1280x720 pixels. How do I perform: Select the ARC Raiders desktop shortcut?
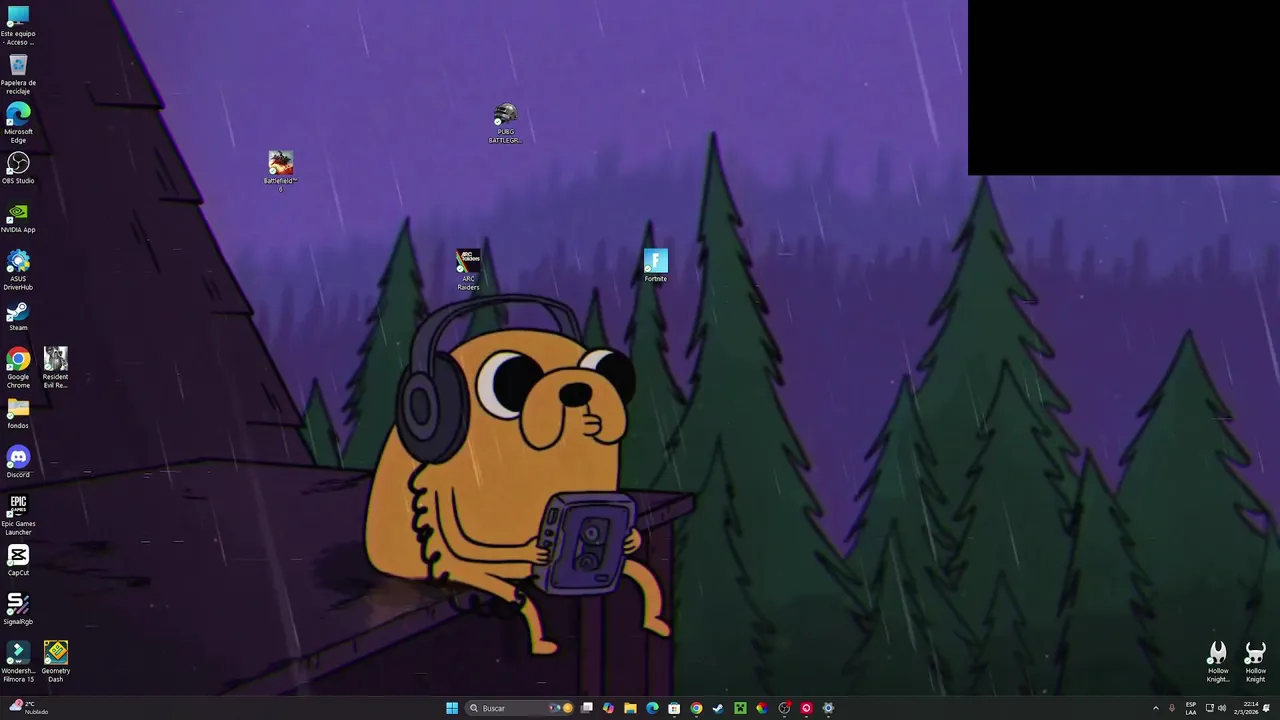click(x=468, y=270)
